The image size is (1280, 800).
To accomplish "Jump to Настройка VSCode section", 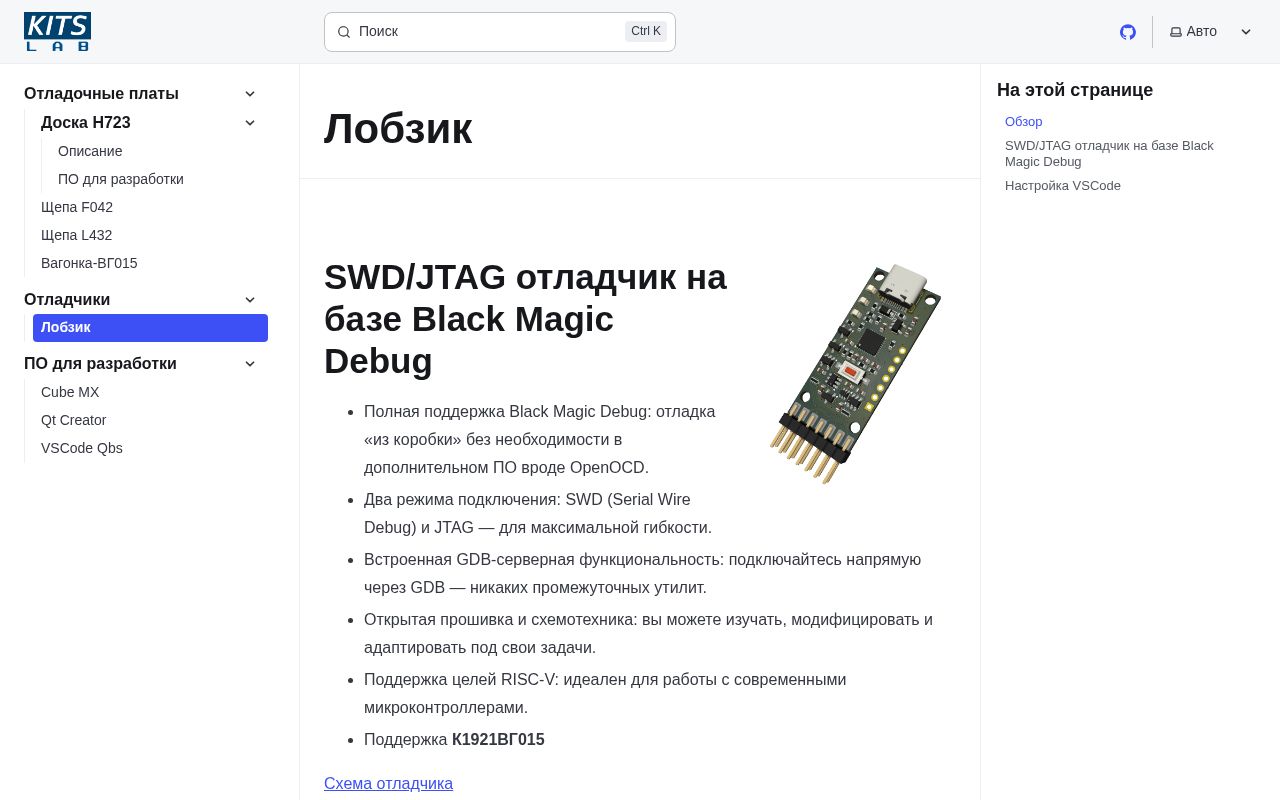I will click(1063, 186).
